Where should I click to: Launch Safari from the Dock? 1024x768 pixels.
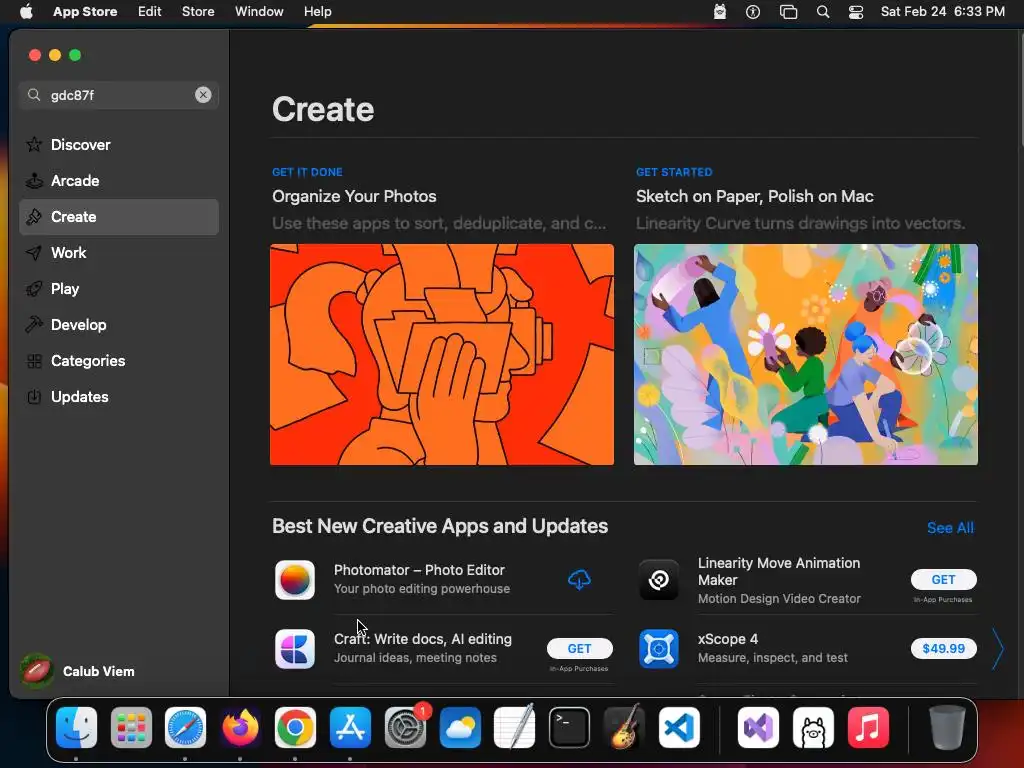pos(185,727)
